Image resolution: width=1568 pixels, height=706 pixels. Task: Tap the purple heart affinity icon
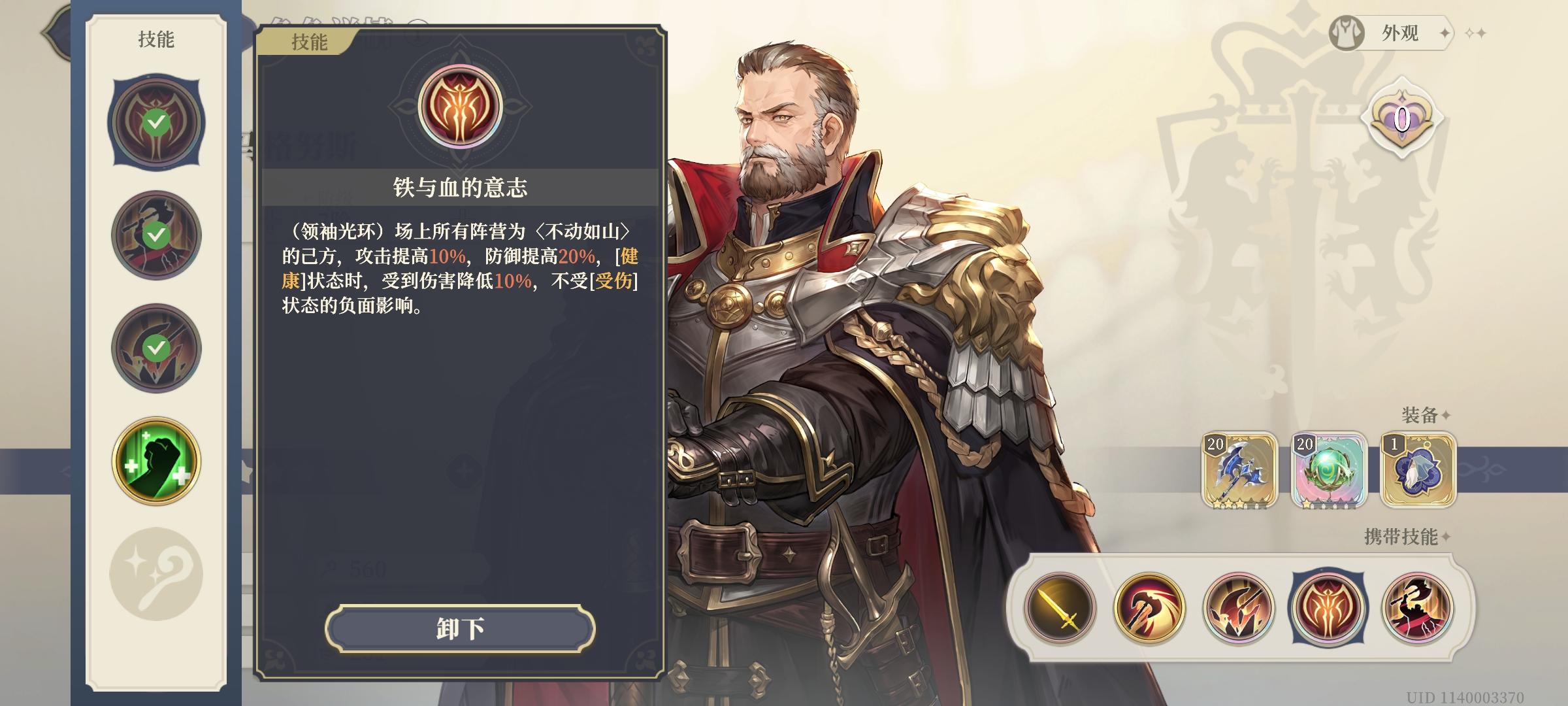[1401, 119]
